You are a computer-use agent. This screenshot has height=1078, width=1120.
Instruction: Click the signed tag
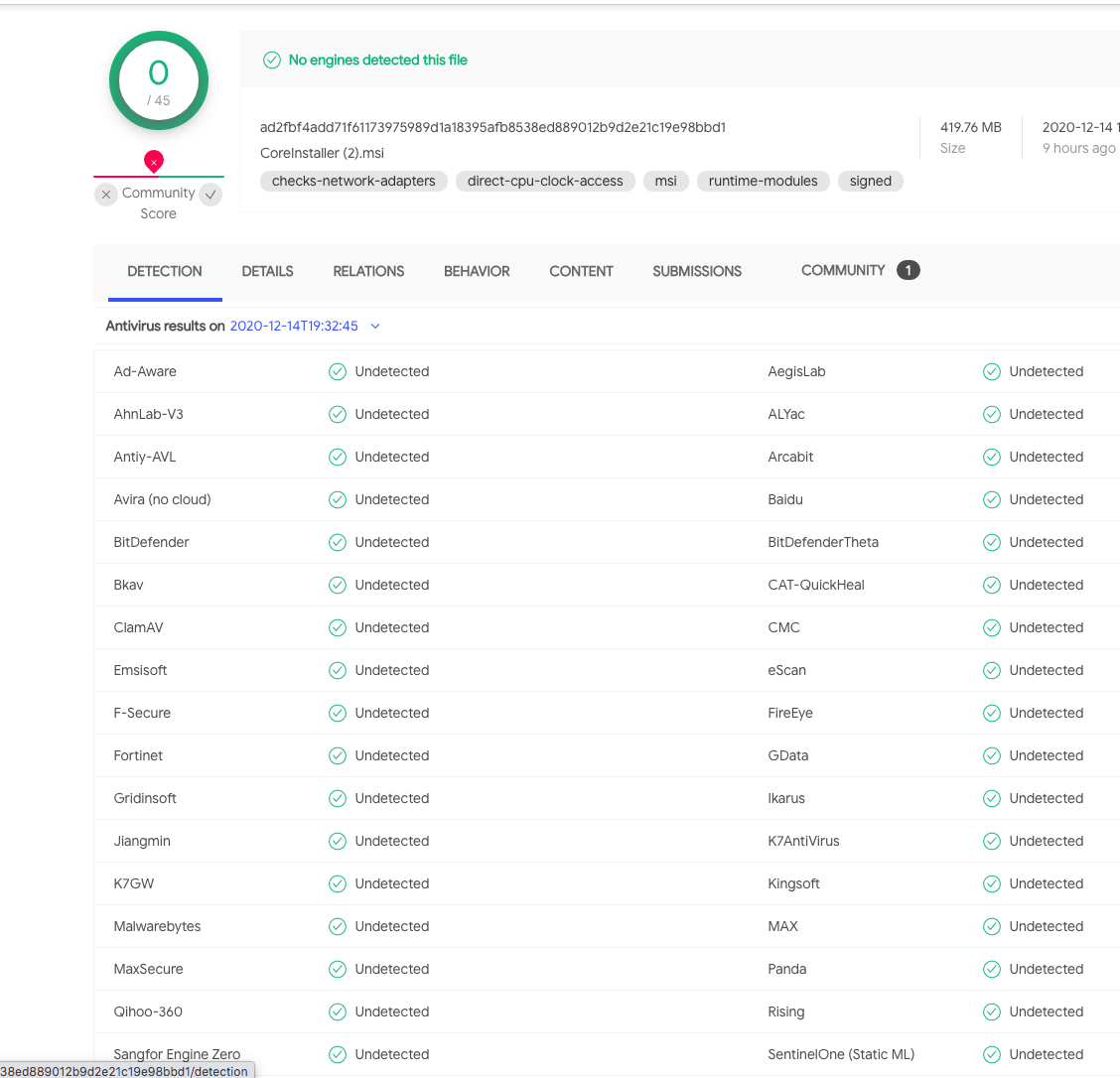coord(871,182)
